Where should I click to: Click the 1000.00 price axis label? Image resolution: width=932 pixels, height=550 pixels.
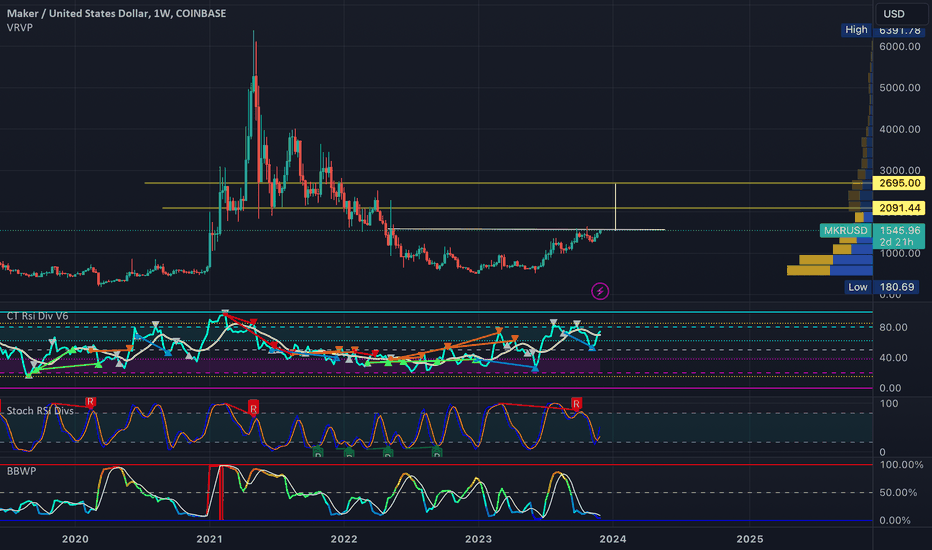900,254
